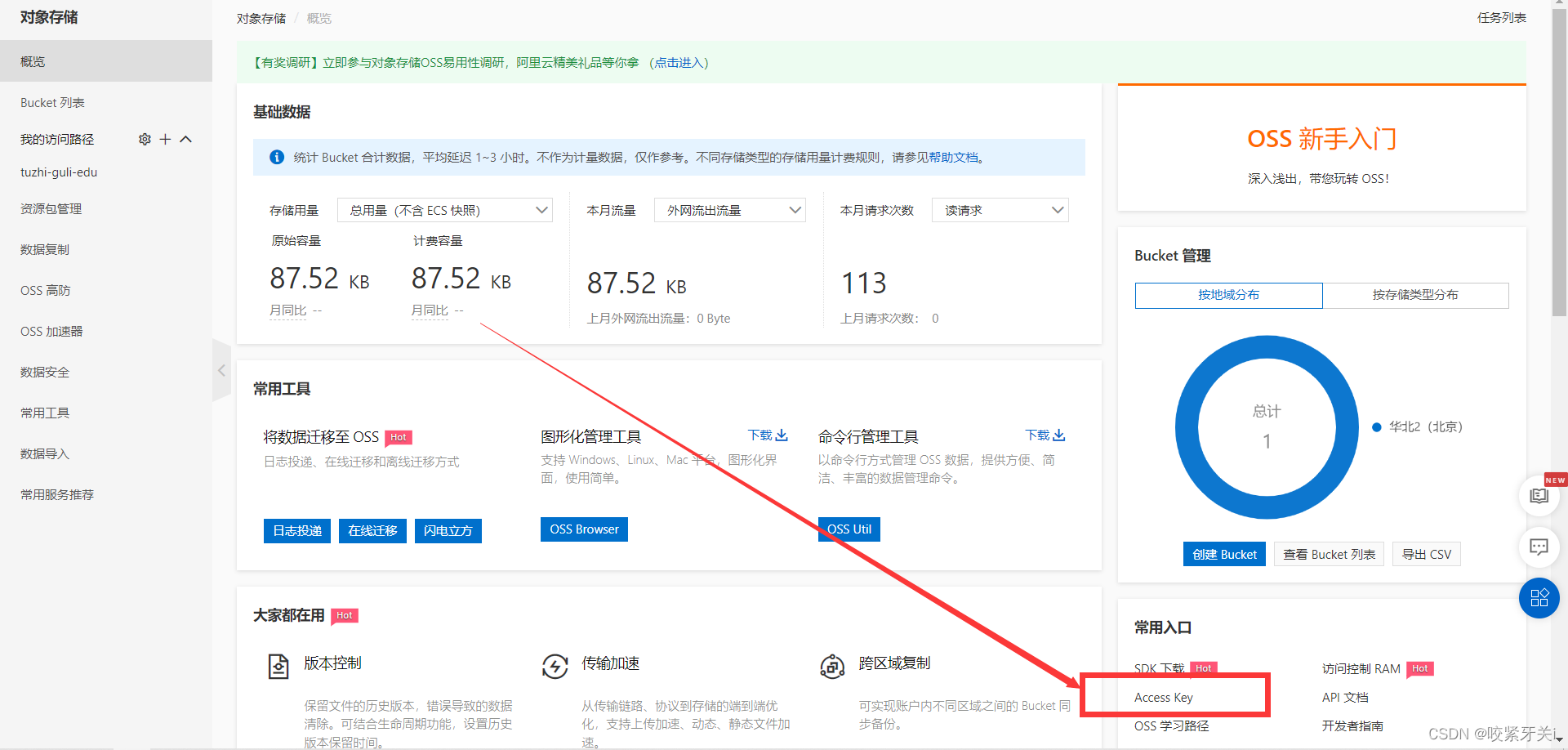Click the 版本控制 document icon
The height and width of the screenshot is (750, 1568).
pyautogui.click(x=278, y=667)
